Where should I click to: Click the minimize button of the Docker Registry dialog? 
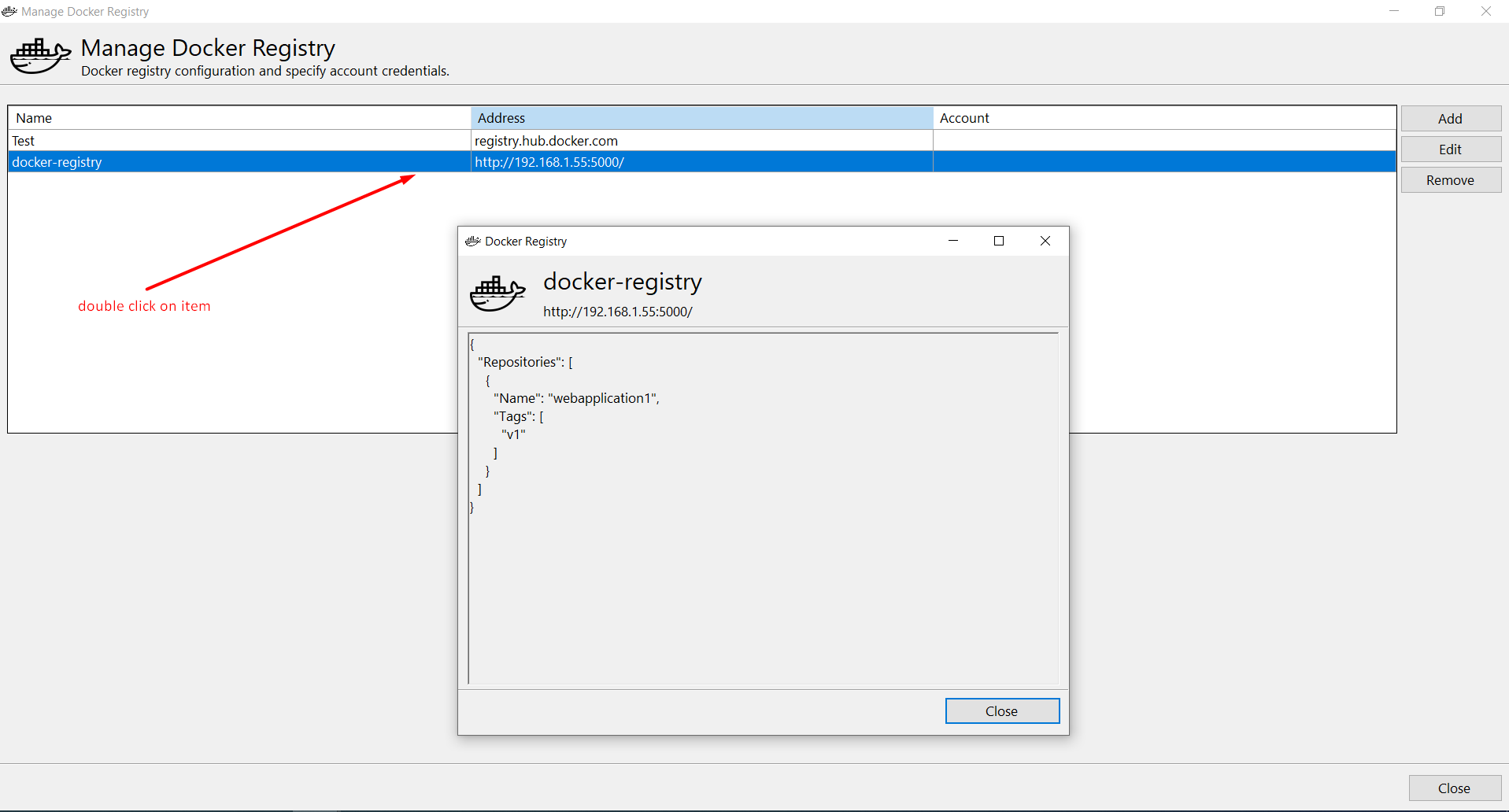(x=953, y=241)
